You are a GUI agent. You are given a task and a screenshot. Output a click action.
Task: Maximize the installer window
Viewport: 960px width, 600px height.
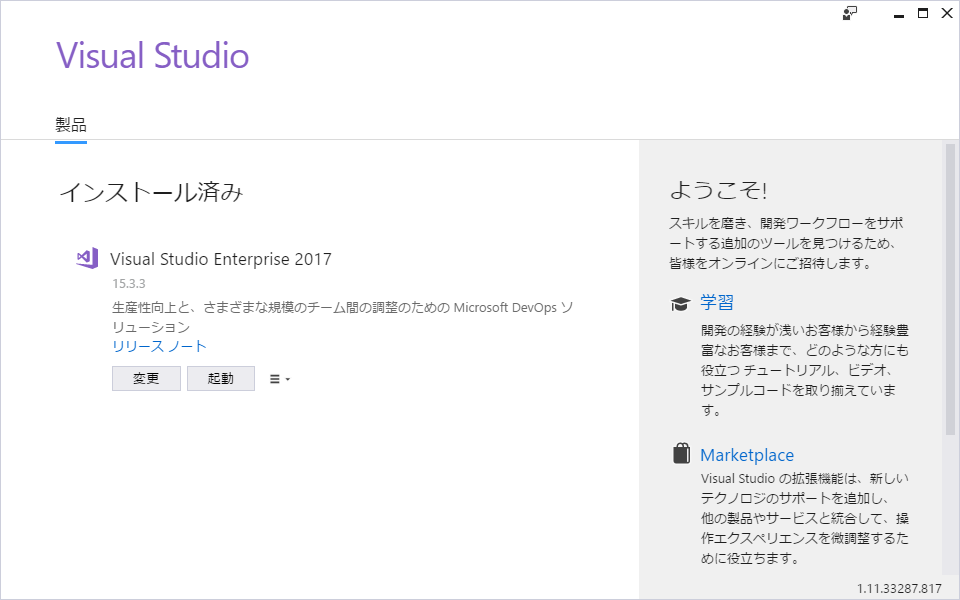point(923,13)
